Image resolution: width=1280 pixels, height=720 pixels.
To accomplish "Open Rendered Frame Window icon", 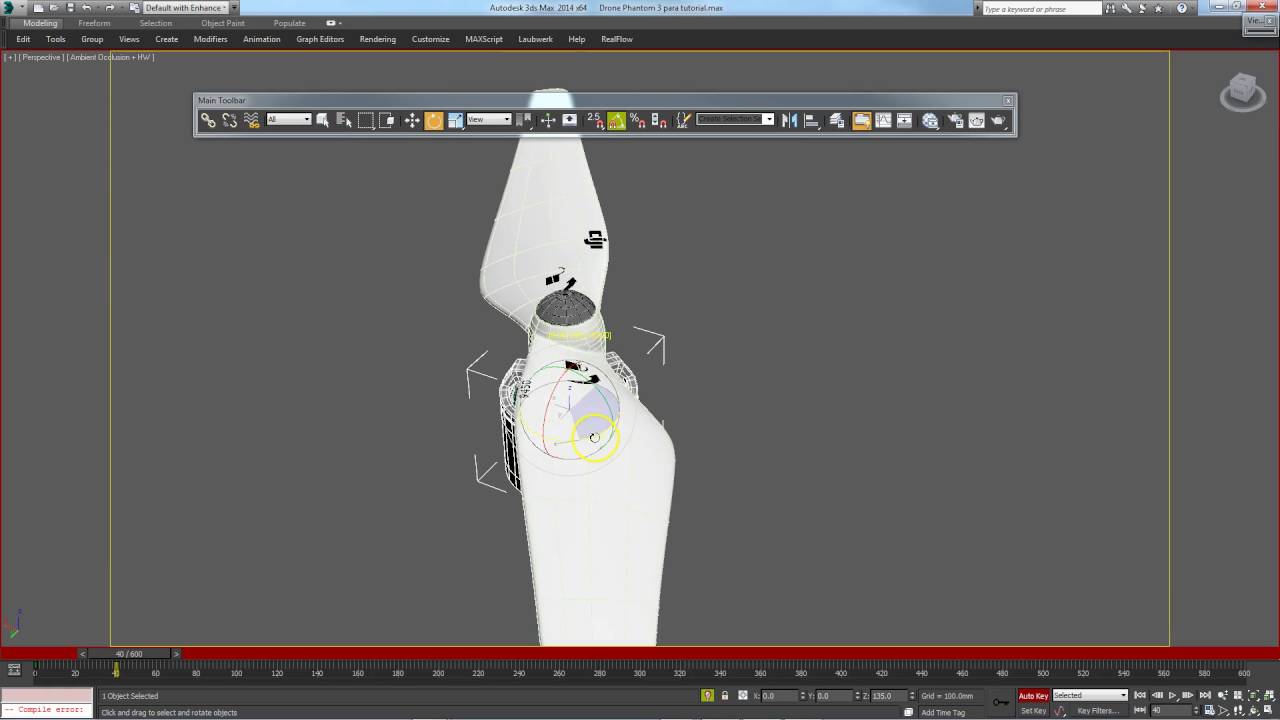I will [976, 120].
